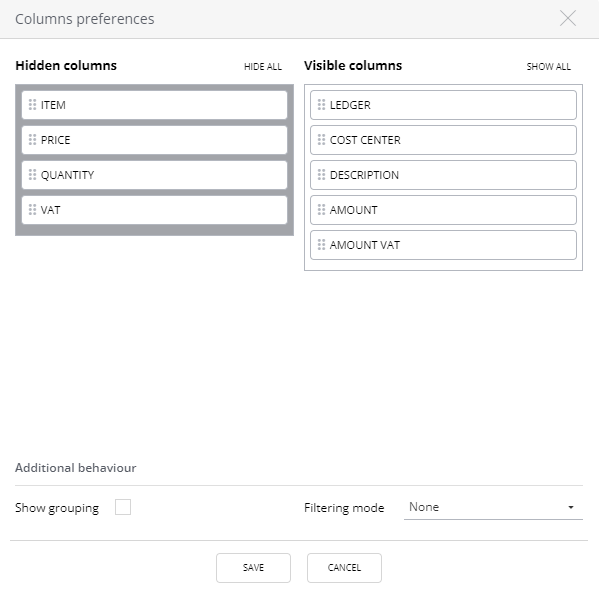599x596 pixels.
Task: Click the drag handle beside PRICE
Action: point(32,140)
